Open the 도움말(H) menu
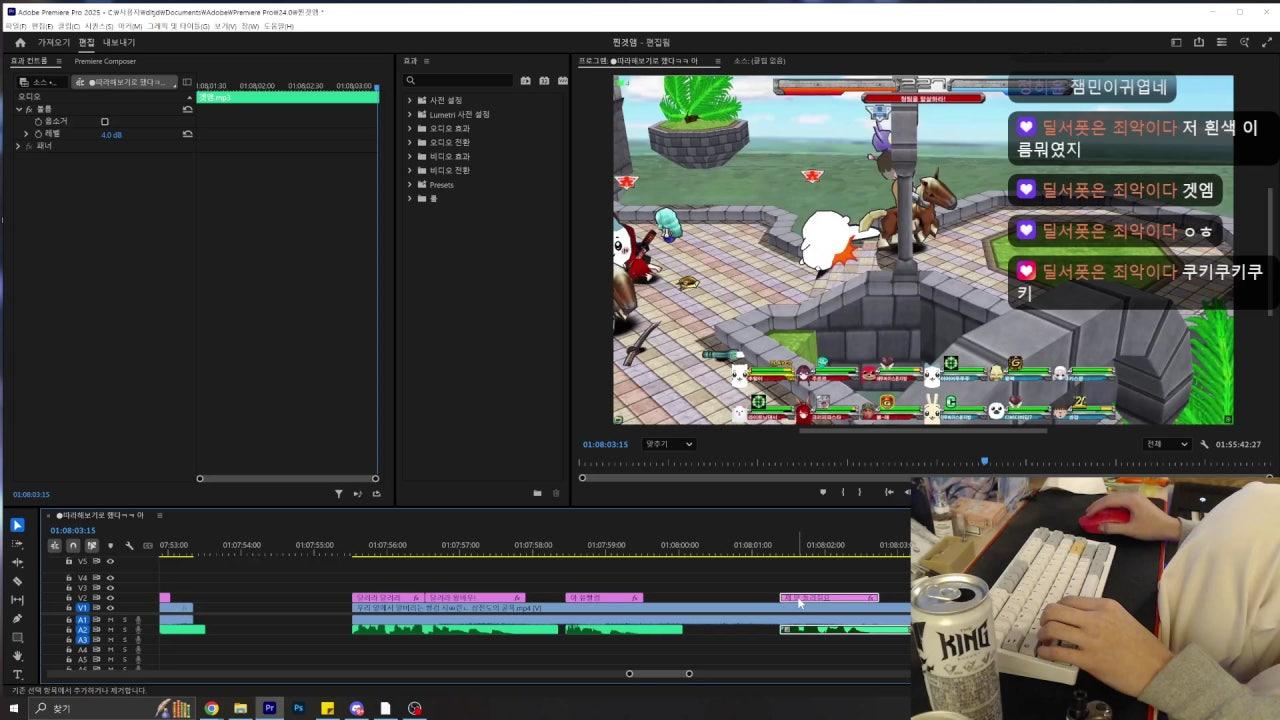Viewport: 1280px width, 720px height. (x=279, y=26)
